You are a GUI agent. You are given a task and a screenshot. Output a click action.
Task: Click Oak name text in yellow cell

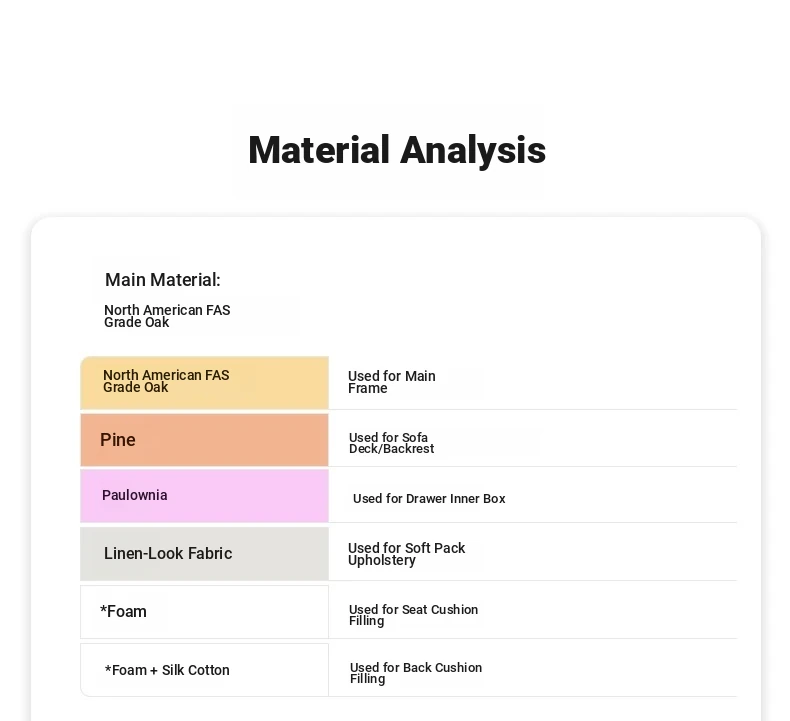click(166, 381)
